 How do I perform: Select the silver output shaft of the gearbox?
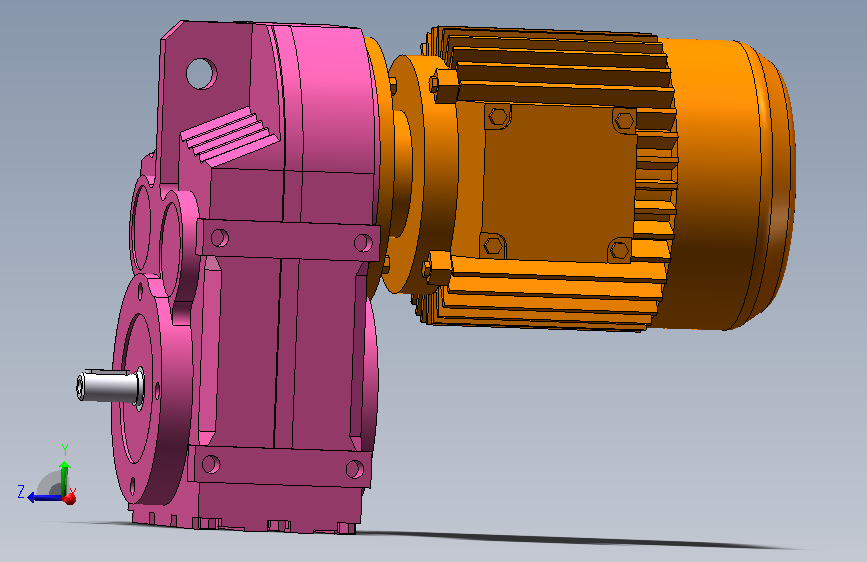point(109,386)
